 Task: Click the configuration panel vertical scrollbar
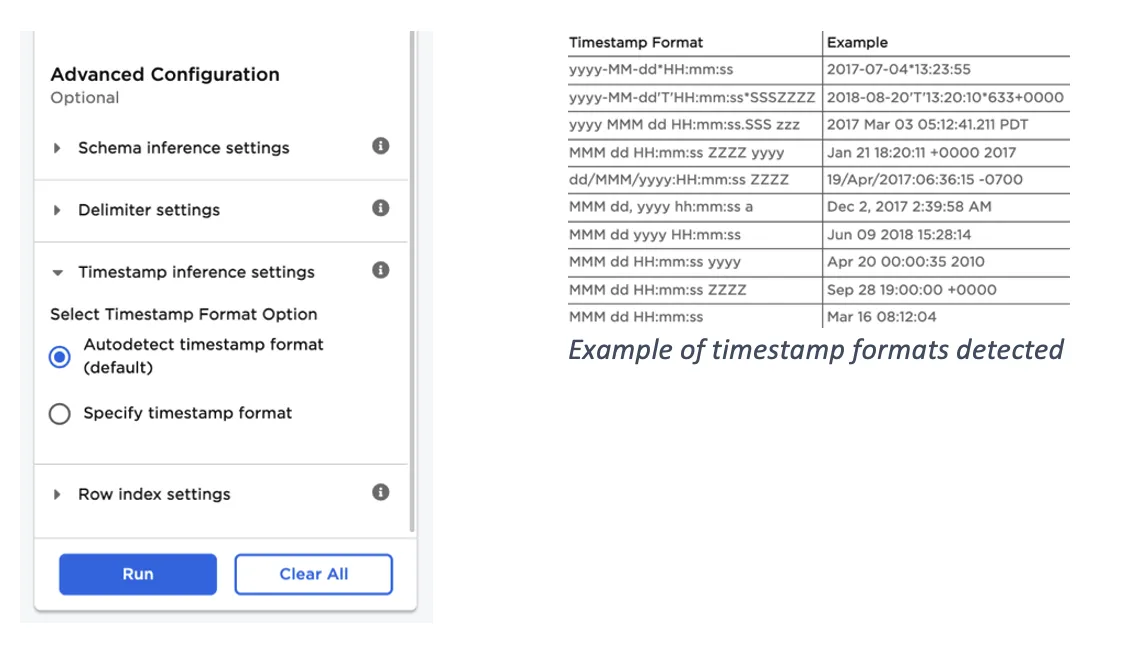(x=412, y=282)
